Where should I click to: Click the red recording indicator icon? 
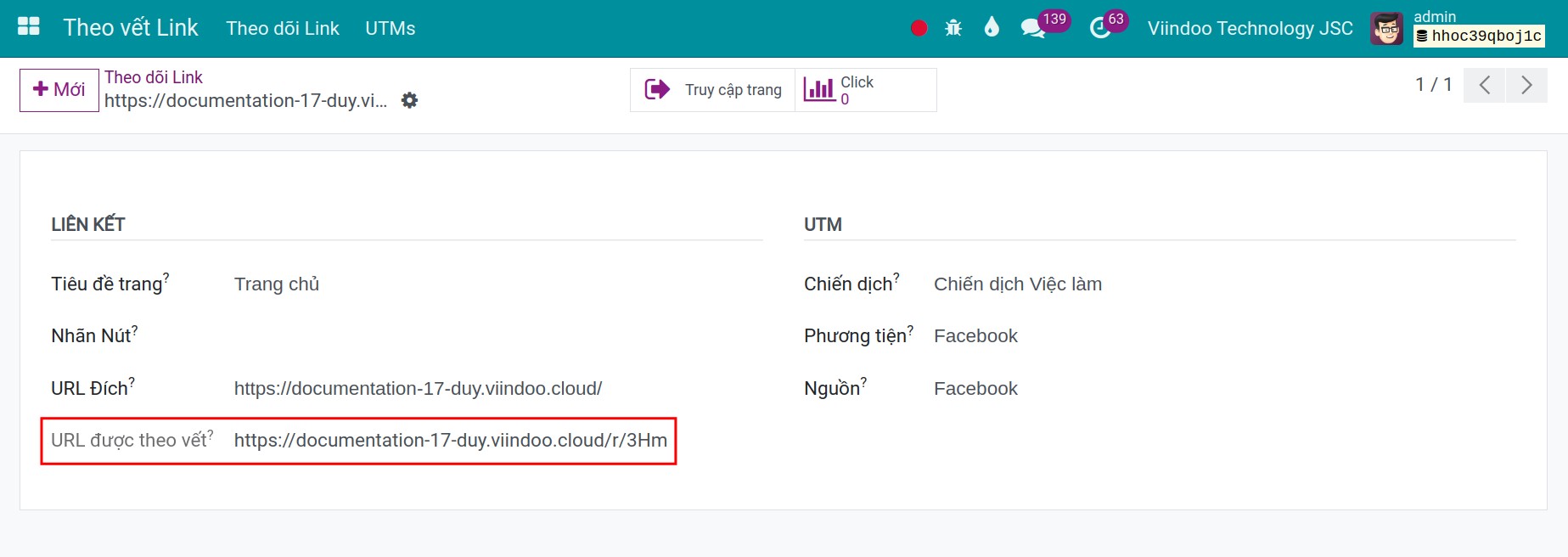[x=919, y=28]
